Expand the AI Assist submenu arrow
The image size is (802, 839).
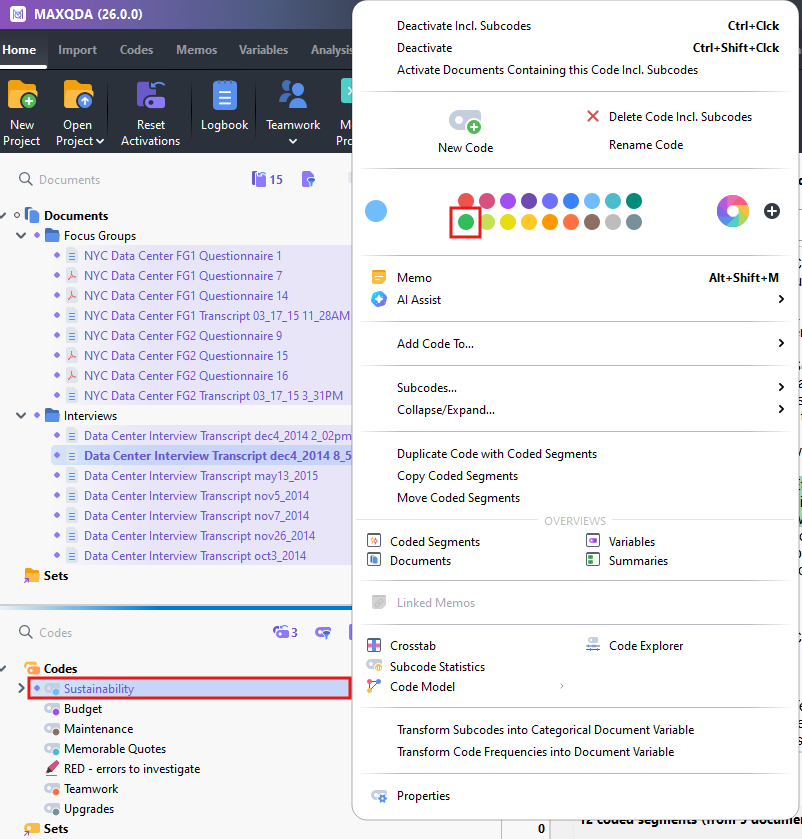coord(781,299)
